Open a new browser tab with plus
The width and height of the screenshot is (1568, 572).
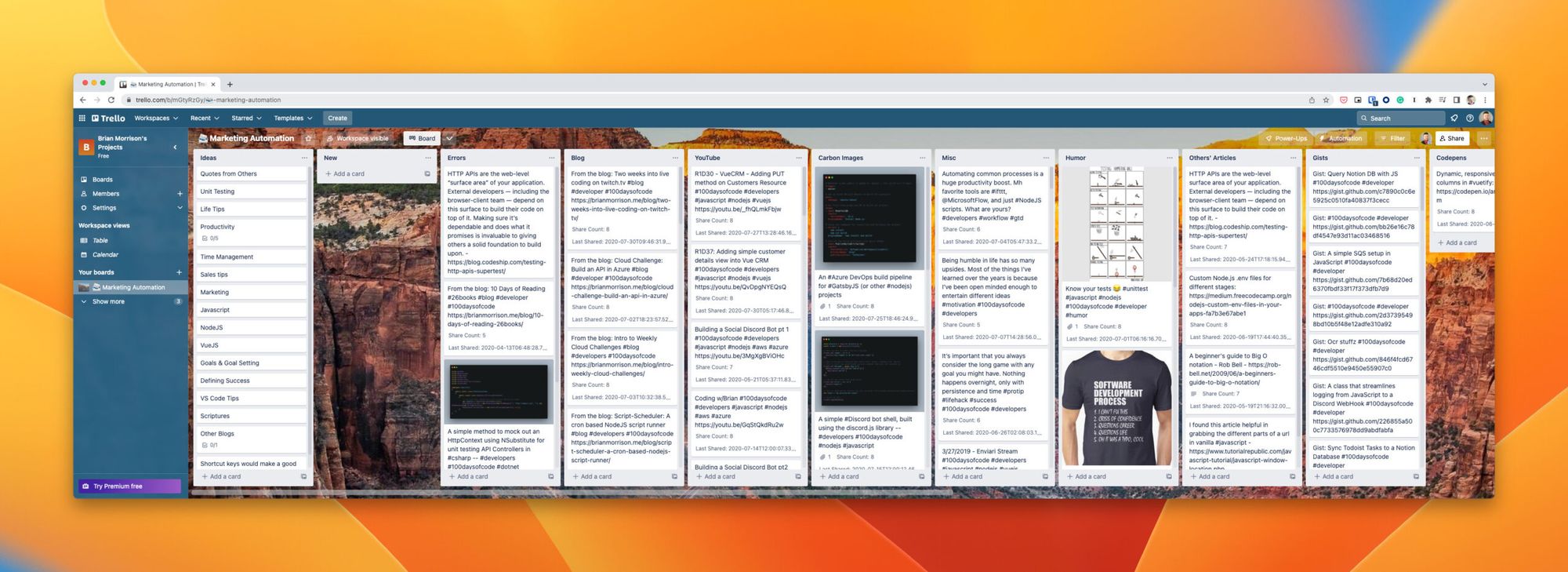pyautogui.click(x=230, y=84)
